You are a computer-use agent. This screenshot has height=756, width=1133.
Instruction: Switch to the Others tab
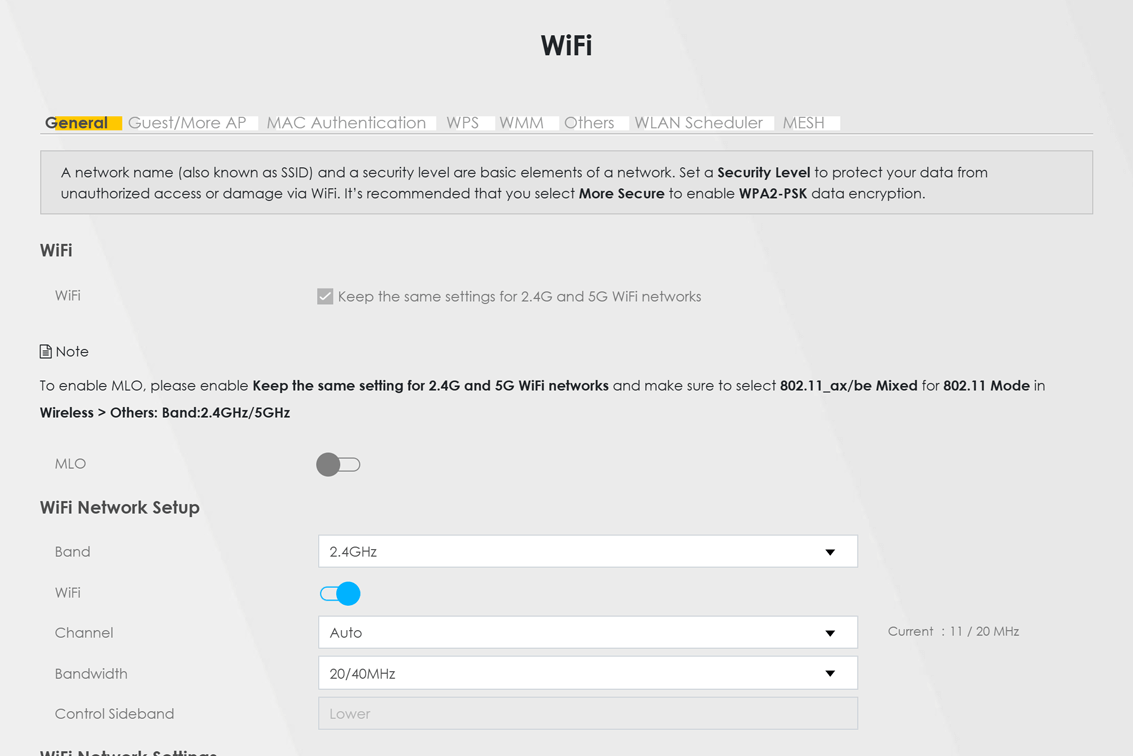pos(589,123)
